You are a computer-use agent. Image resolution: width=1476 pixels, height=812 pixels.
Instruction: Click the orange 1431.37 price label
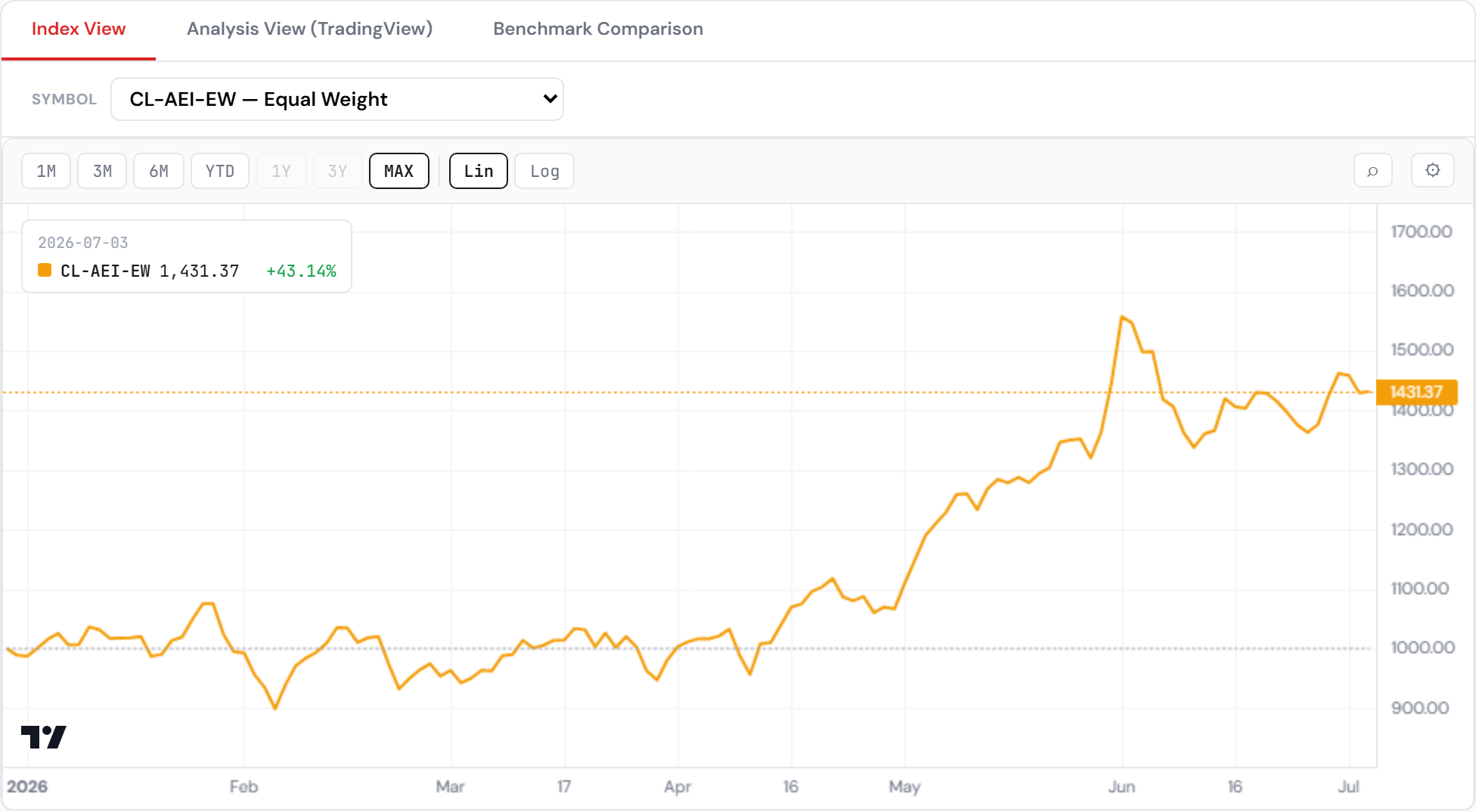(1416, 392)
